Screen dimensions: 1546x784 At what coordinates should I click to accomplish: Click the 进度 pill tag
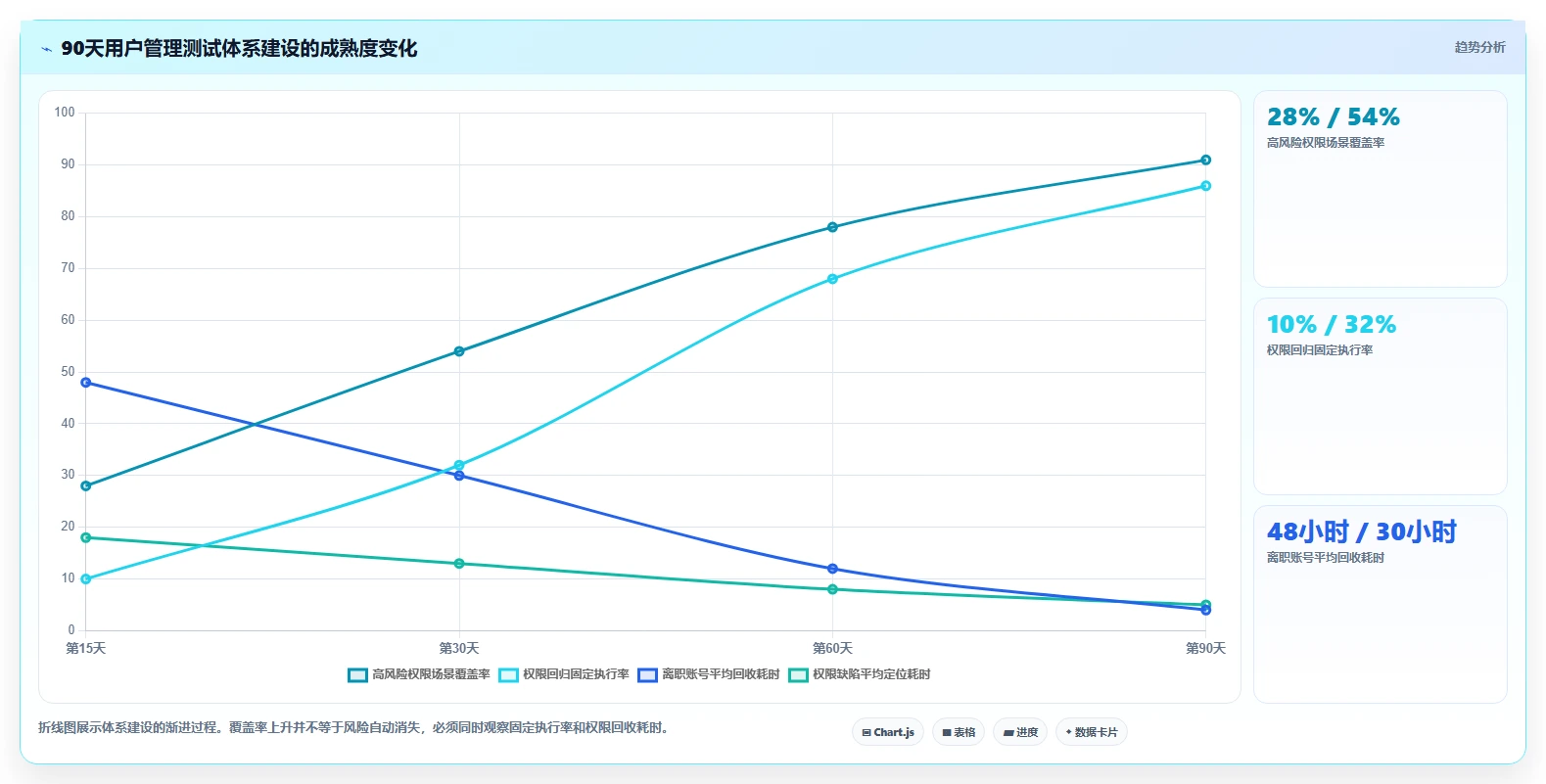1020,732
